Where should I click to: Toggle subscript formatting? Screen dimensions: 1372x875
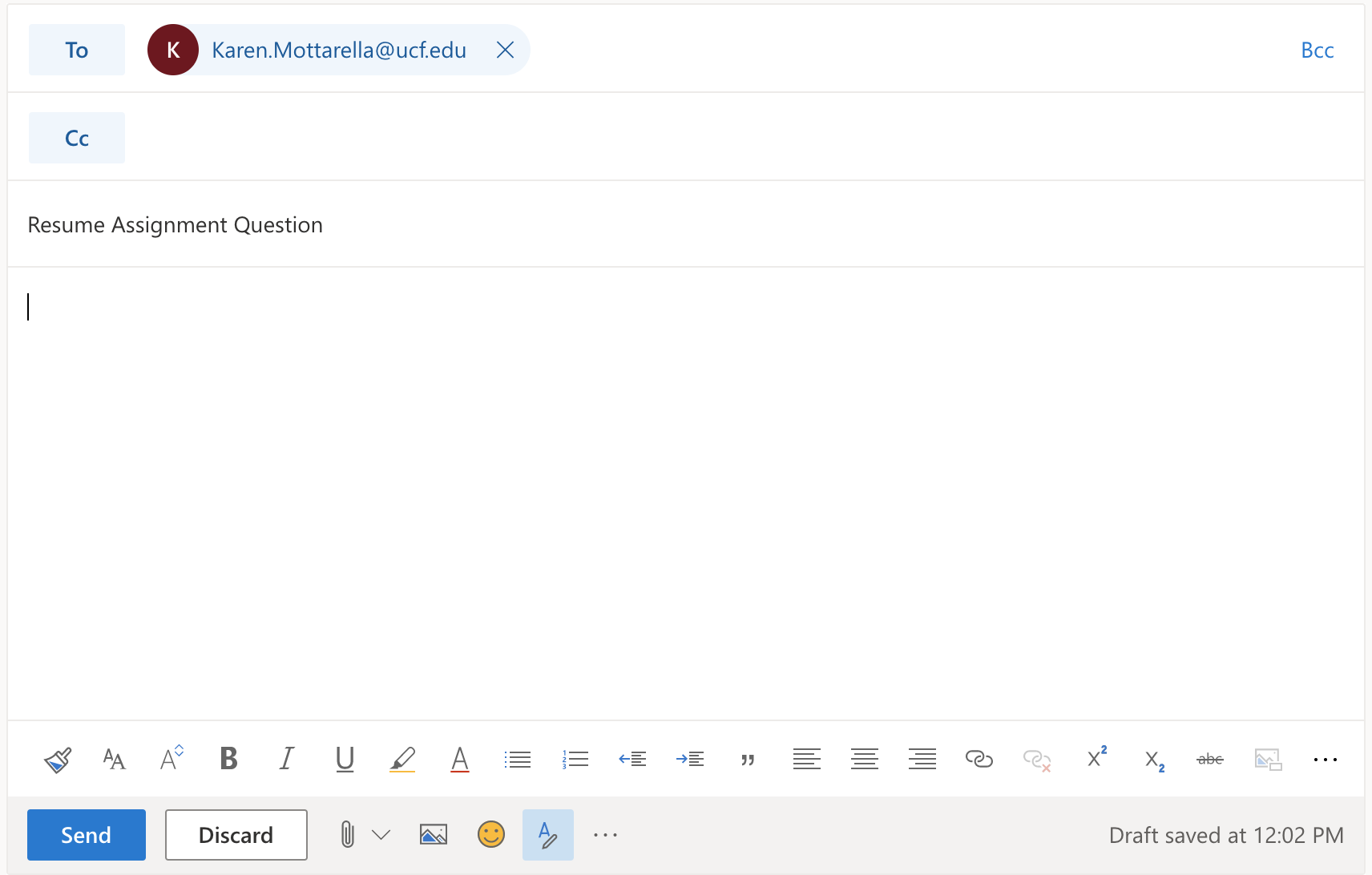(x=1154, y=760)
